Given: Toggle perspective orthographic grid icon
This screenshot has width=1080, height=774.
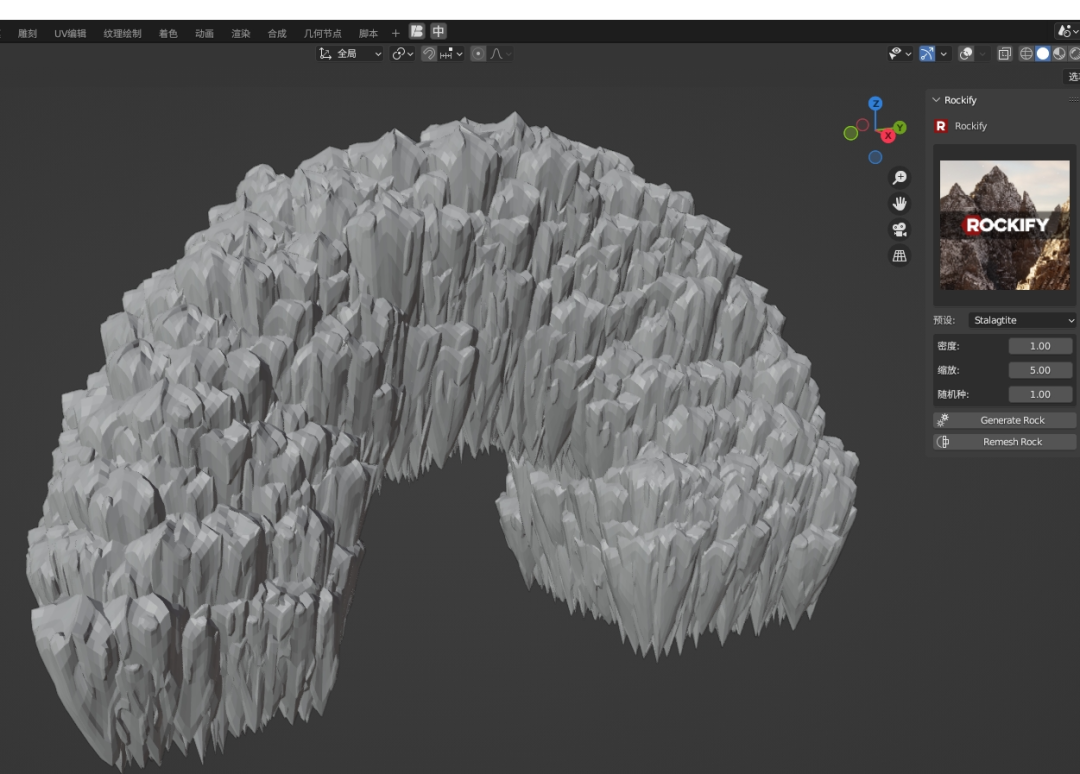Looking at the screenshot, I should coord(900,255).
